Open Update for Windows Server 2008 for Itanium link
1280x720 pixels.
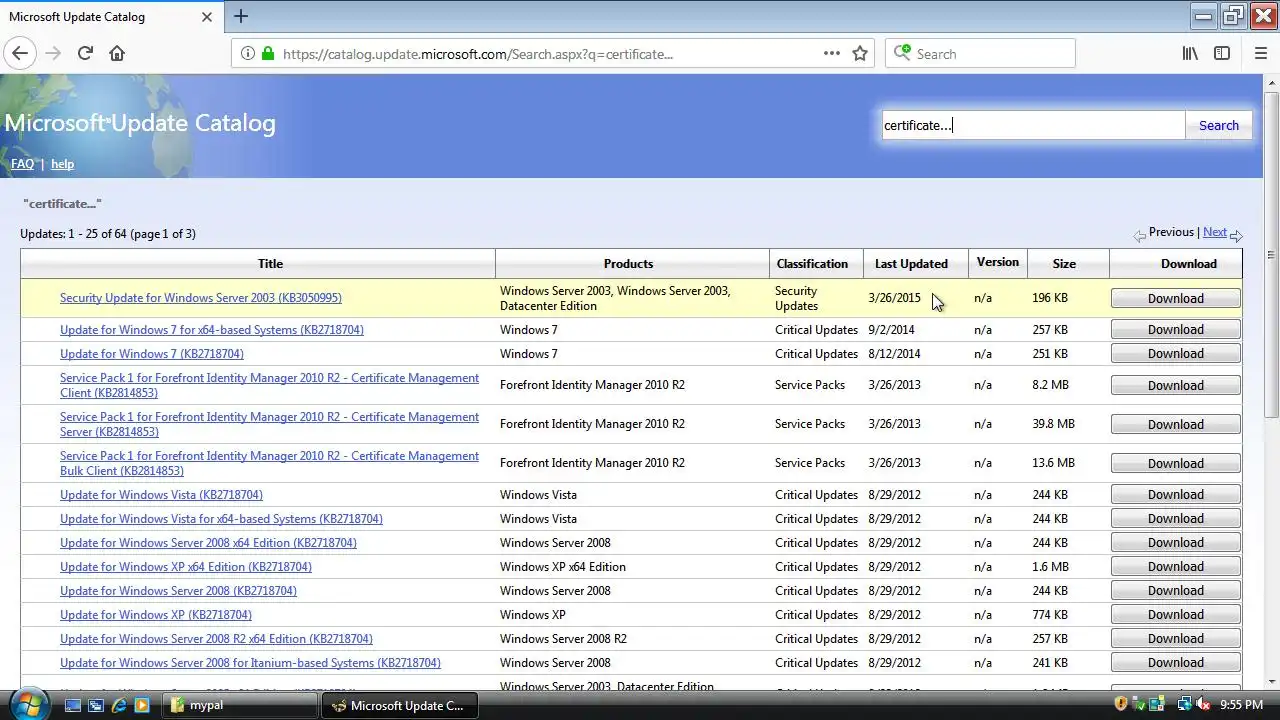pyautogui.click(x=250, y=663)
